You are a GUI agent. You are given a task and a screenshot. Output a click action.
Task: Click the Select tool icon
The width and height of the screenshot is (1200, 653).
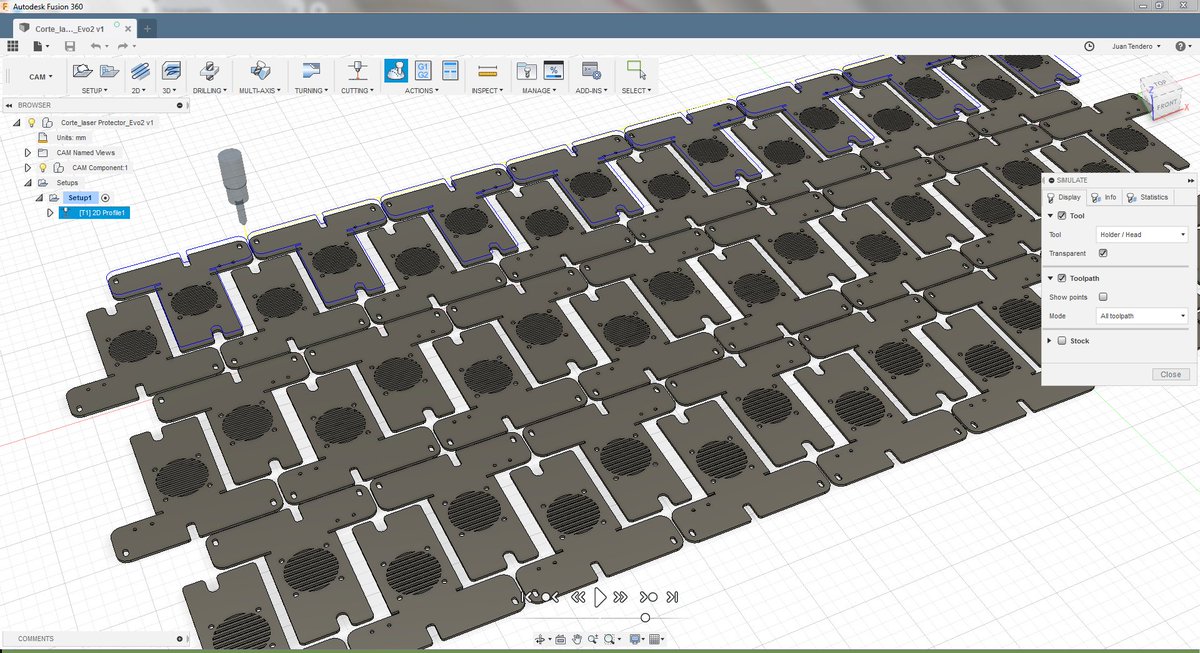635,71
